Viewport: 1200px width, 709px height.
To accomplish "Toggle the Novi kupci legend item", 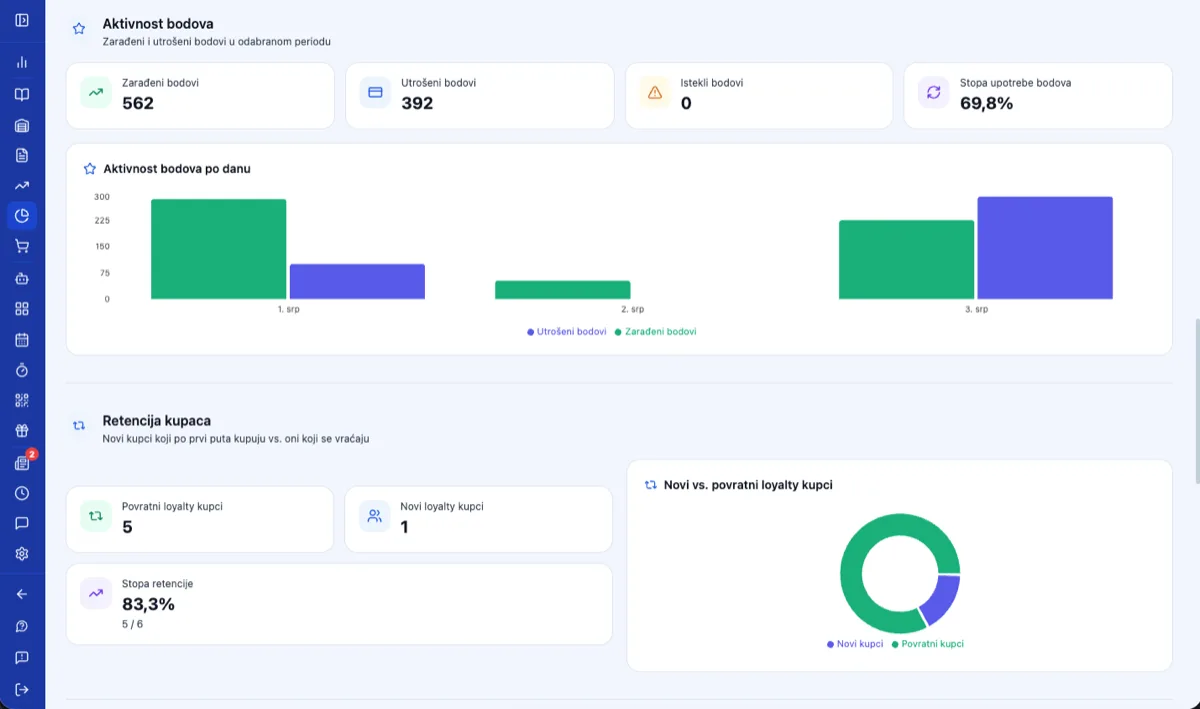I will coord(855,644).
